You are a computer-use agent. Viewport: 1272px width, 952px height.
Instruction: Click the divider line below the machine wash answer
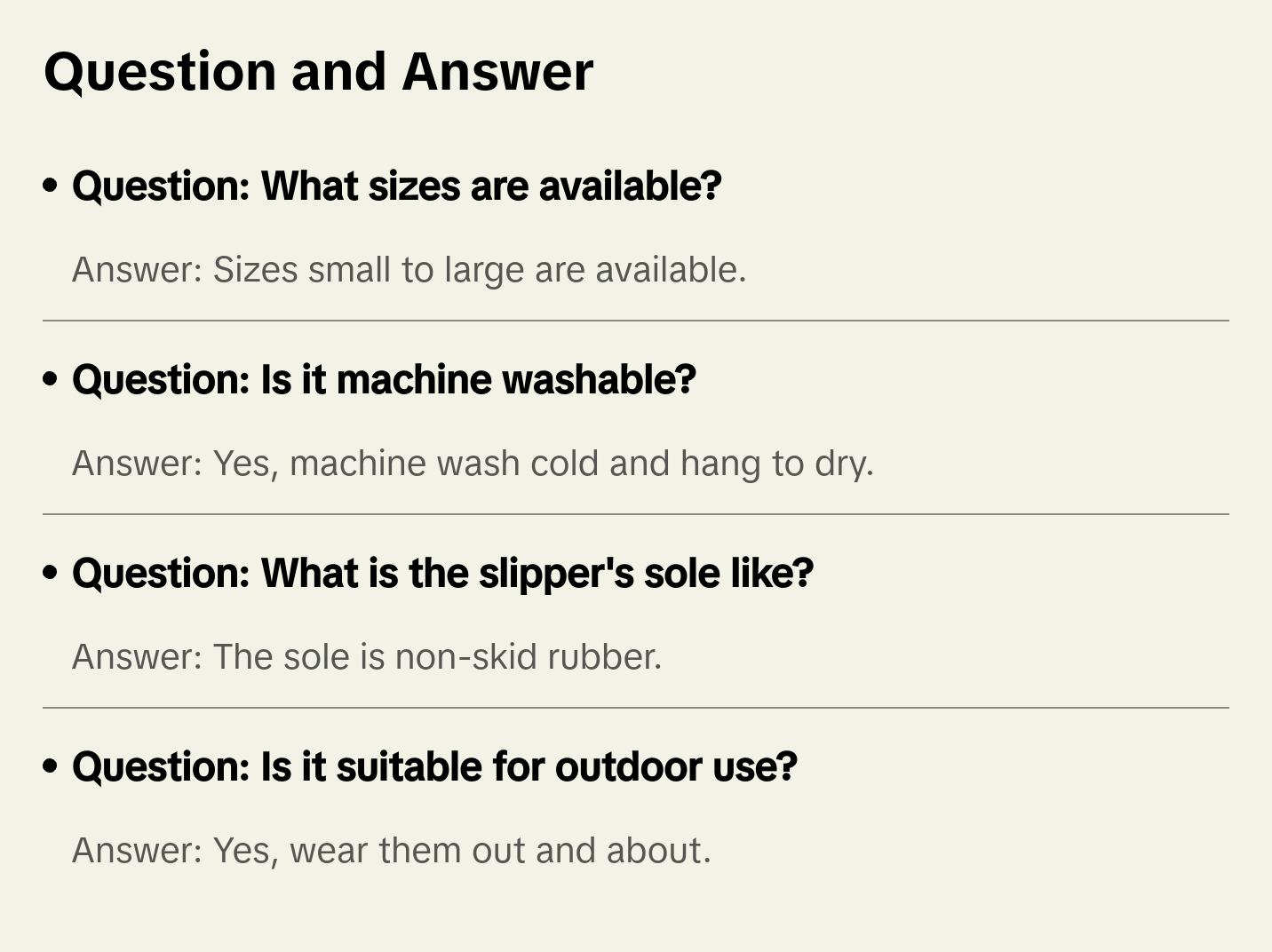tap(636, 514)
